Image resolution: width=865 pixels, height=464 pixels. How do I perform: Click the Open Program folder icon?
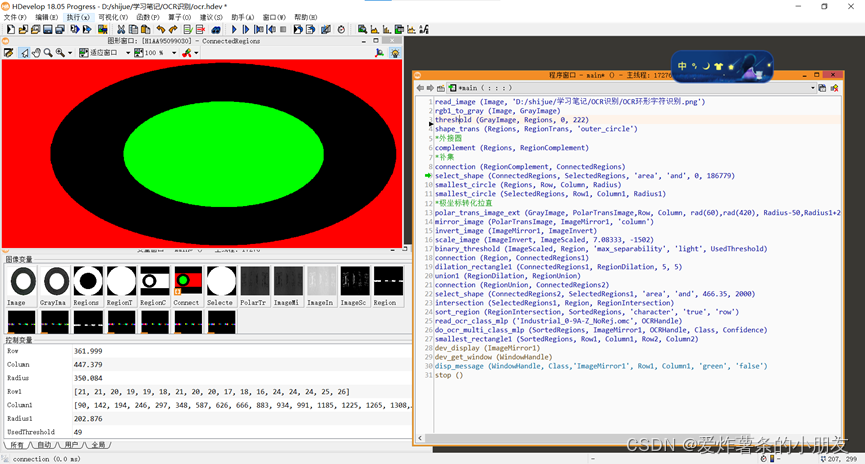[23, 29]
